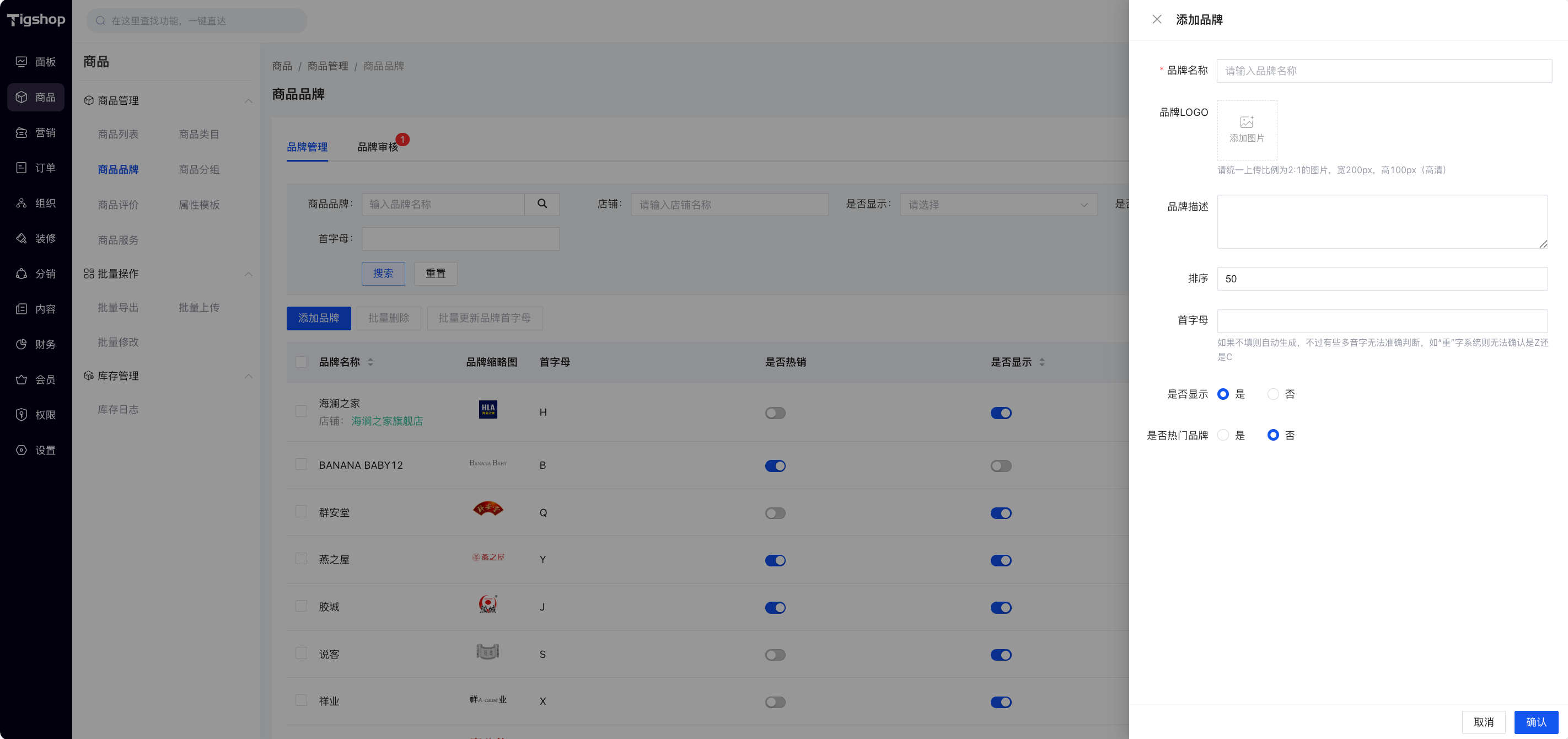Select 是 for 是否热门品牌
Screen dimensions: 1568x739
[1222, 435]
